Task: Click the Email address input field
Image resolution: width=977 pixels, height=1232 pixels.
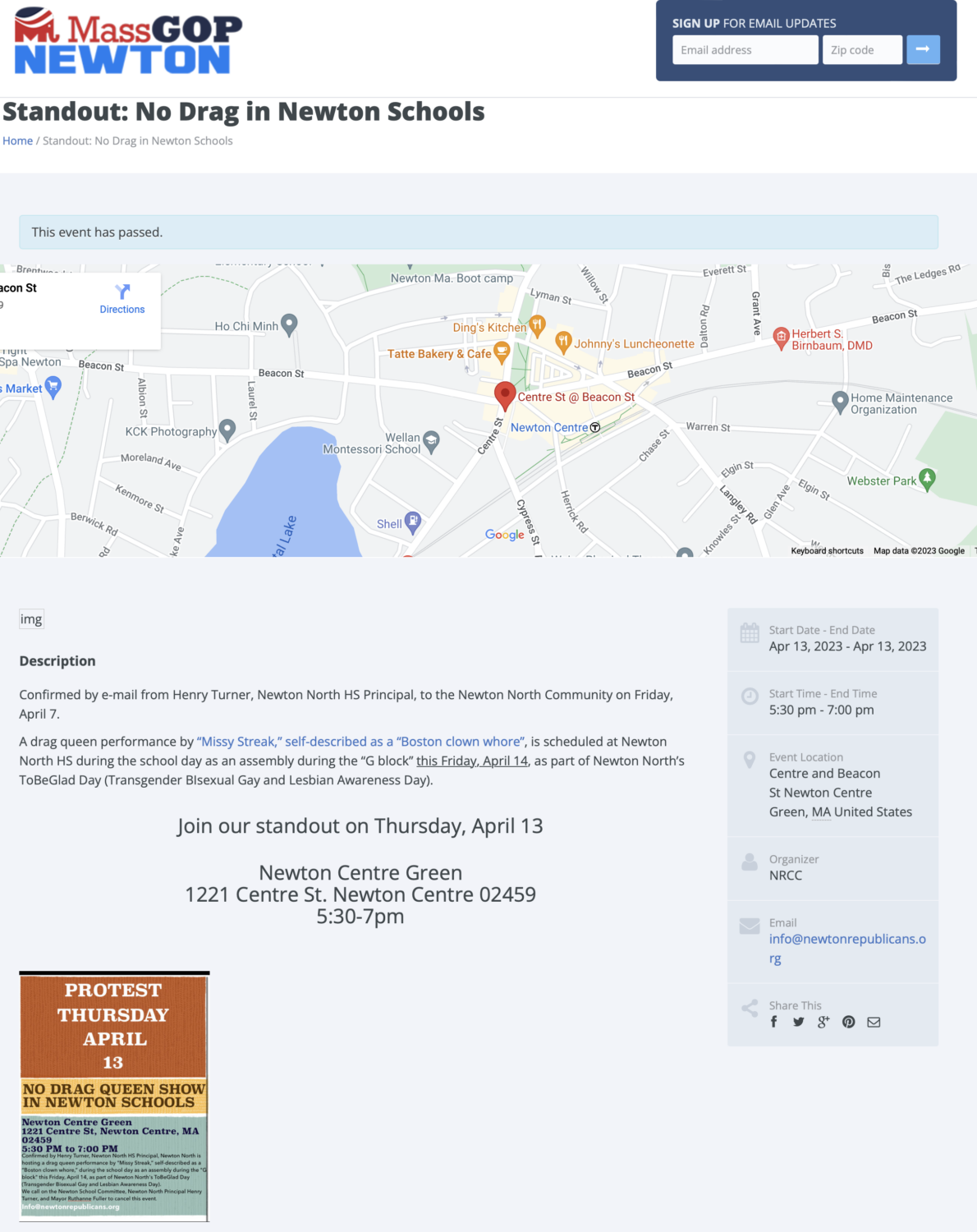Action: [x=745, y=50]
